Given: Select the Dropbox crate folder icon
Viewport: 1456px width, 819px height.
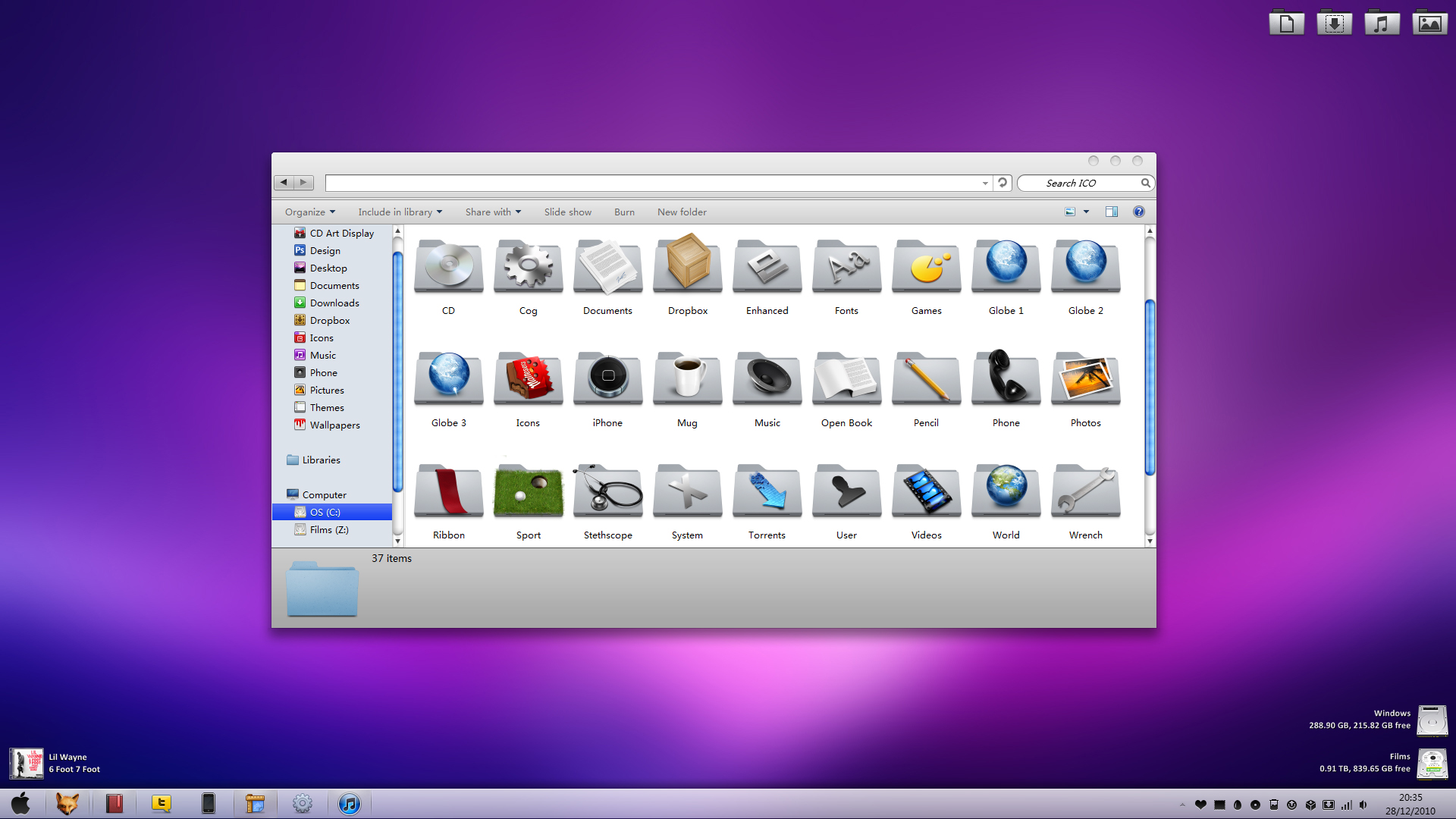Looking at the screenshot, I should coord(688,265).
